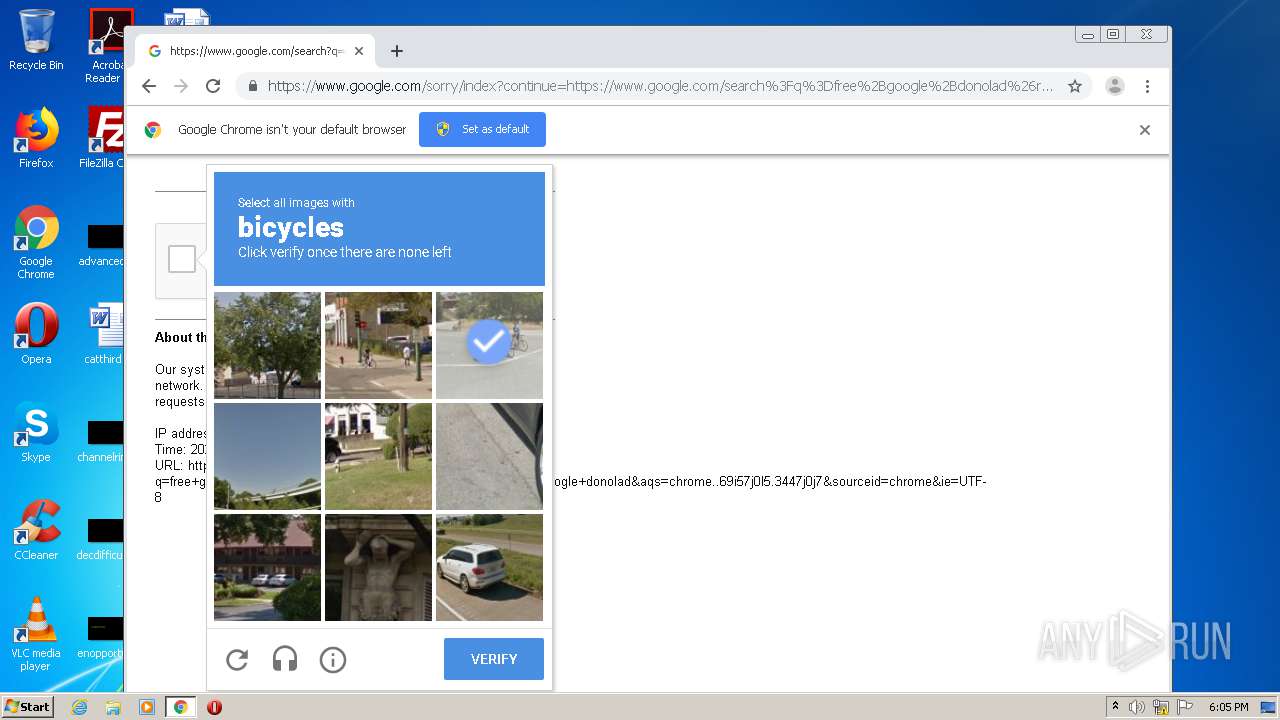Open CCleaner desktop shortcut
1280x720 pixels.
pyautogui.click(x=36, y=529)
